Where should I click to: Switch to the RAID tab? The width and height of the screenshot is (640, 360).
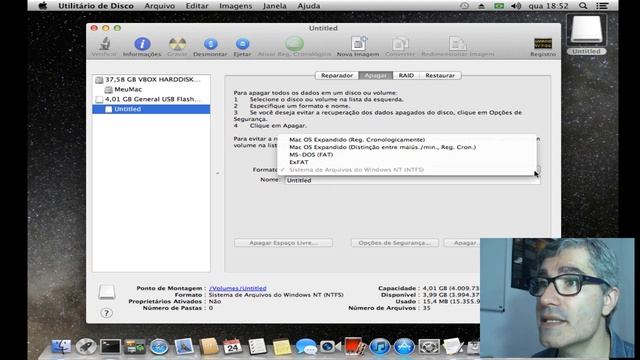[x=406, y=76]
